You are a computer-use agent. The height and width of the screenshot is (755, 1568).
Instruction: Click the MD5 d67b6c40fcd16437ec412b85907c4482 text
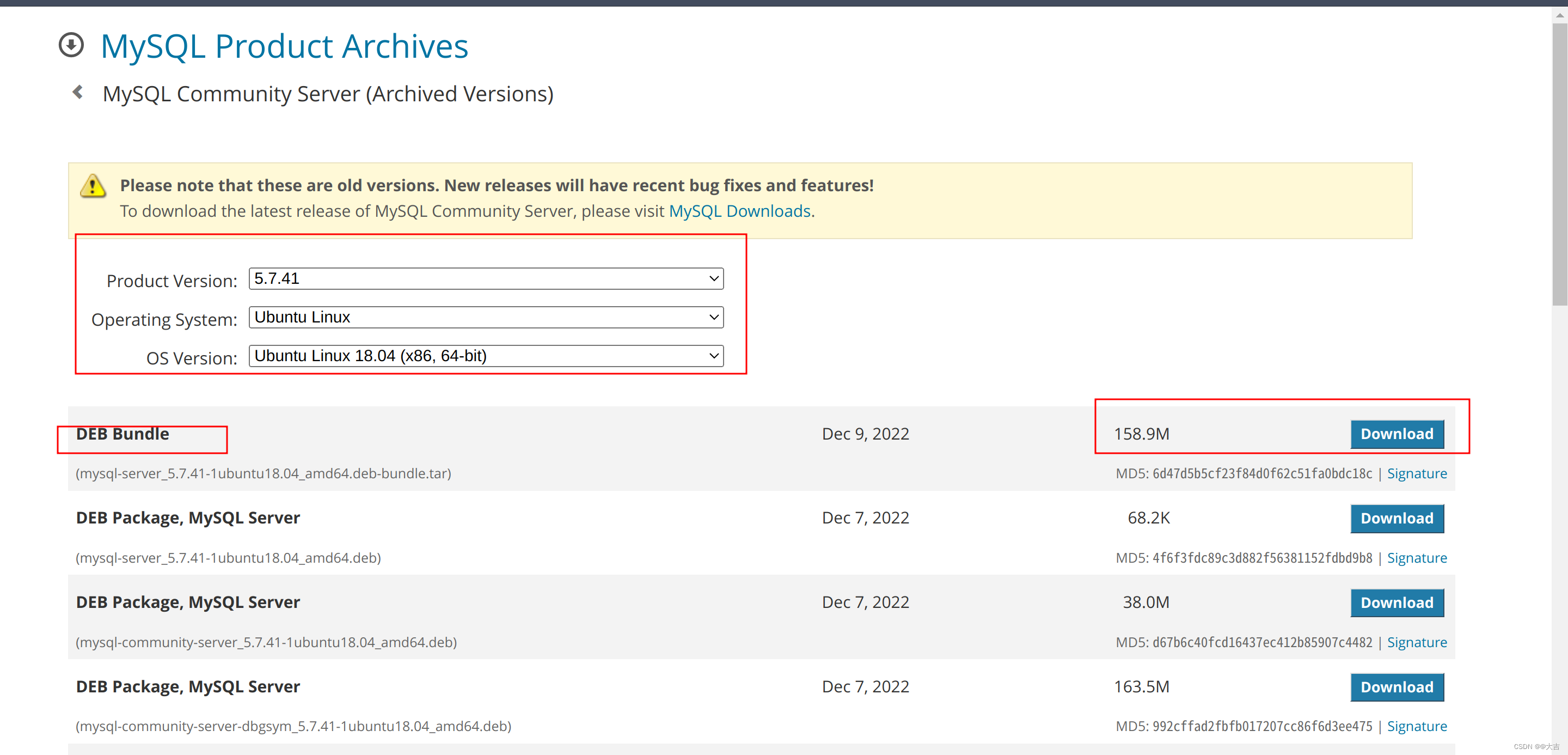(x=1244, y=642)
